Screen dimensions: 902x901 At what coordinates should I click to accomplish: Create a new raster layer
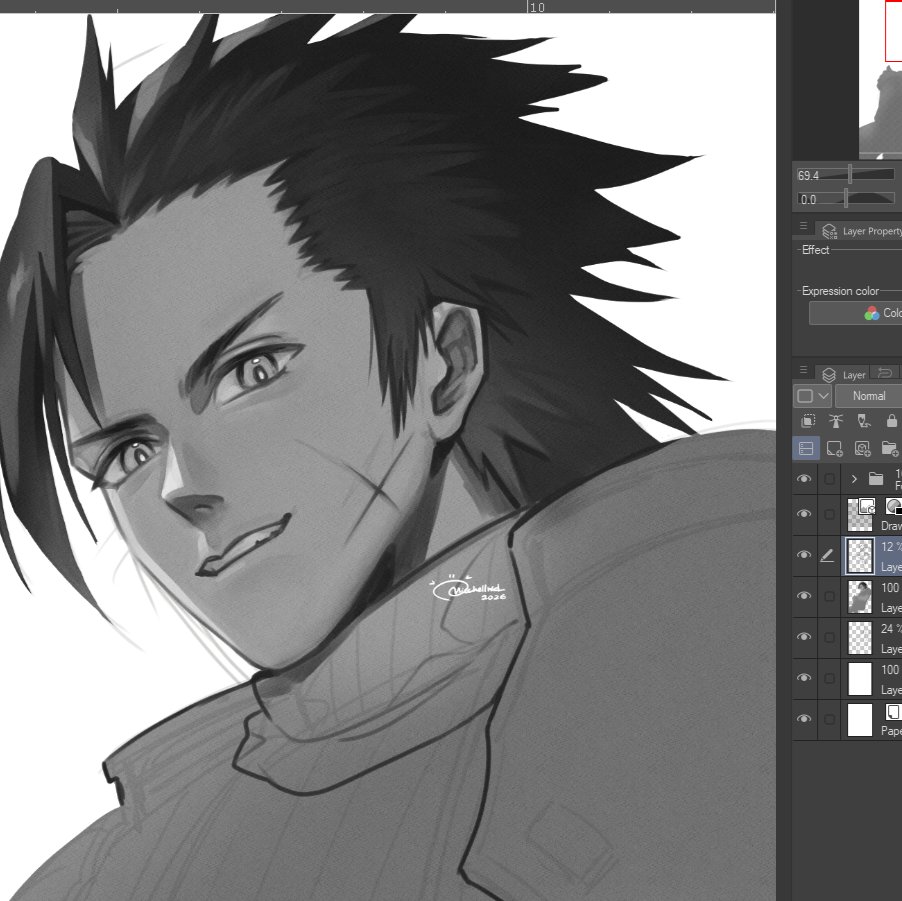pyautogui.click(x=834, y=449)
